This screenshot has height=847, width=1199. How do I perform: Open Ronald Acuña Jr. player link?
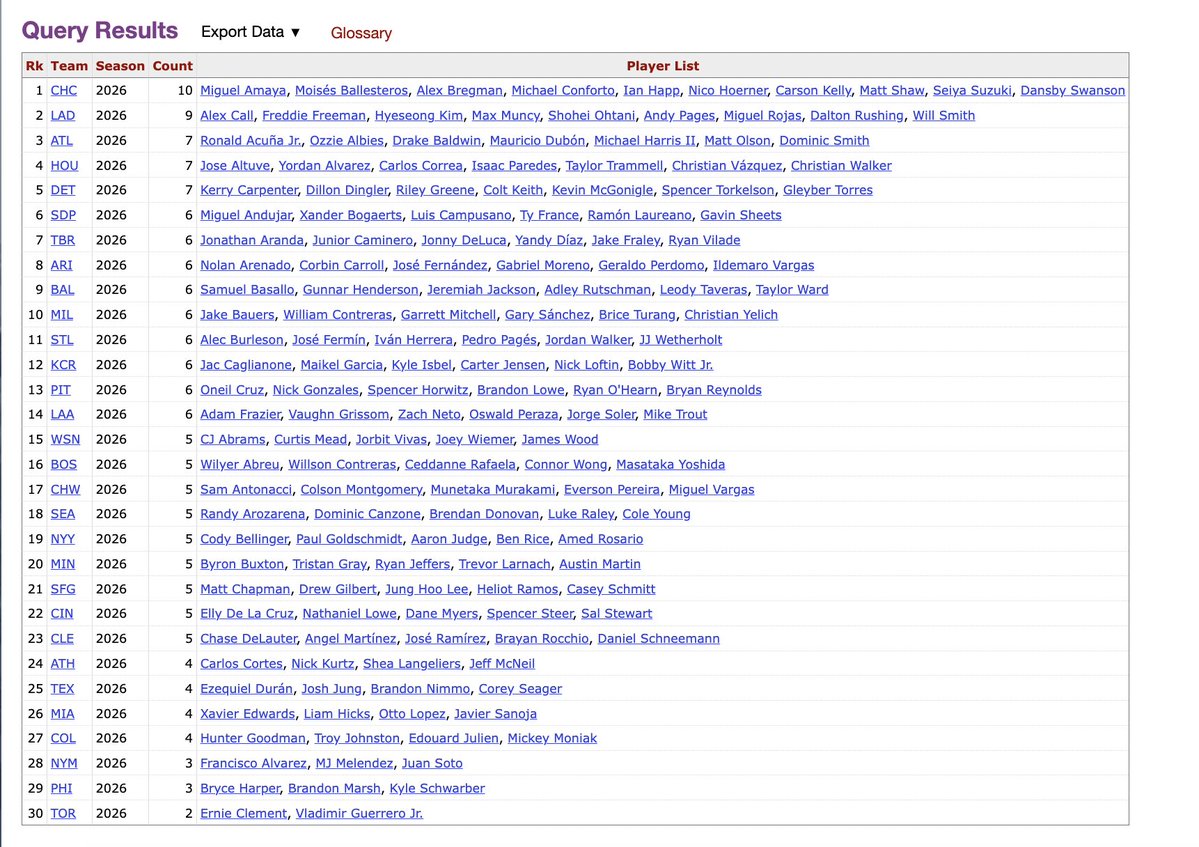250,141
